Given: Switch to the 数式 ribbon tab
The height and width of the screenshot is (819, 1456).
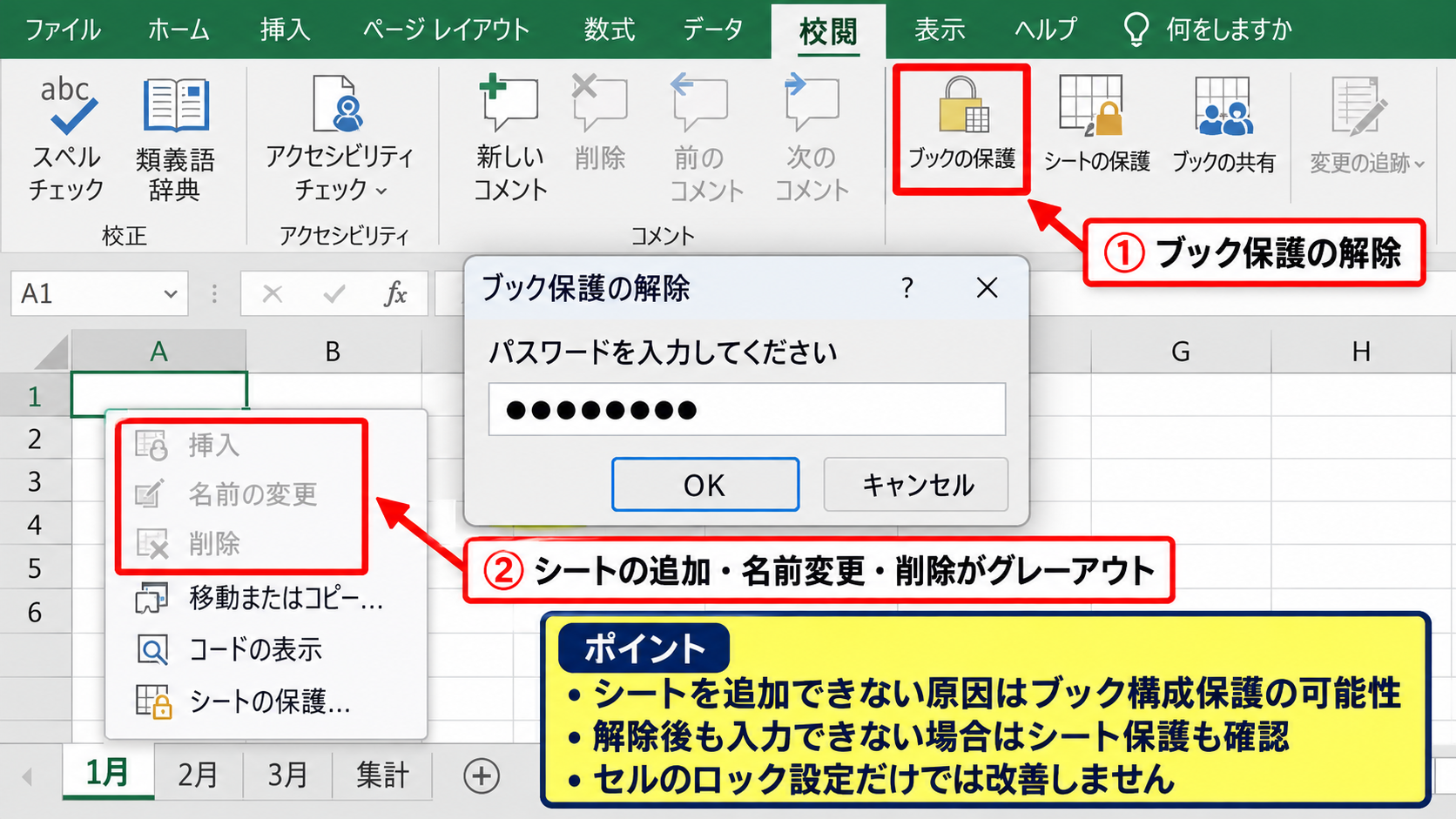Looking at the screenshot, I should (x=610, y=30).
